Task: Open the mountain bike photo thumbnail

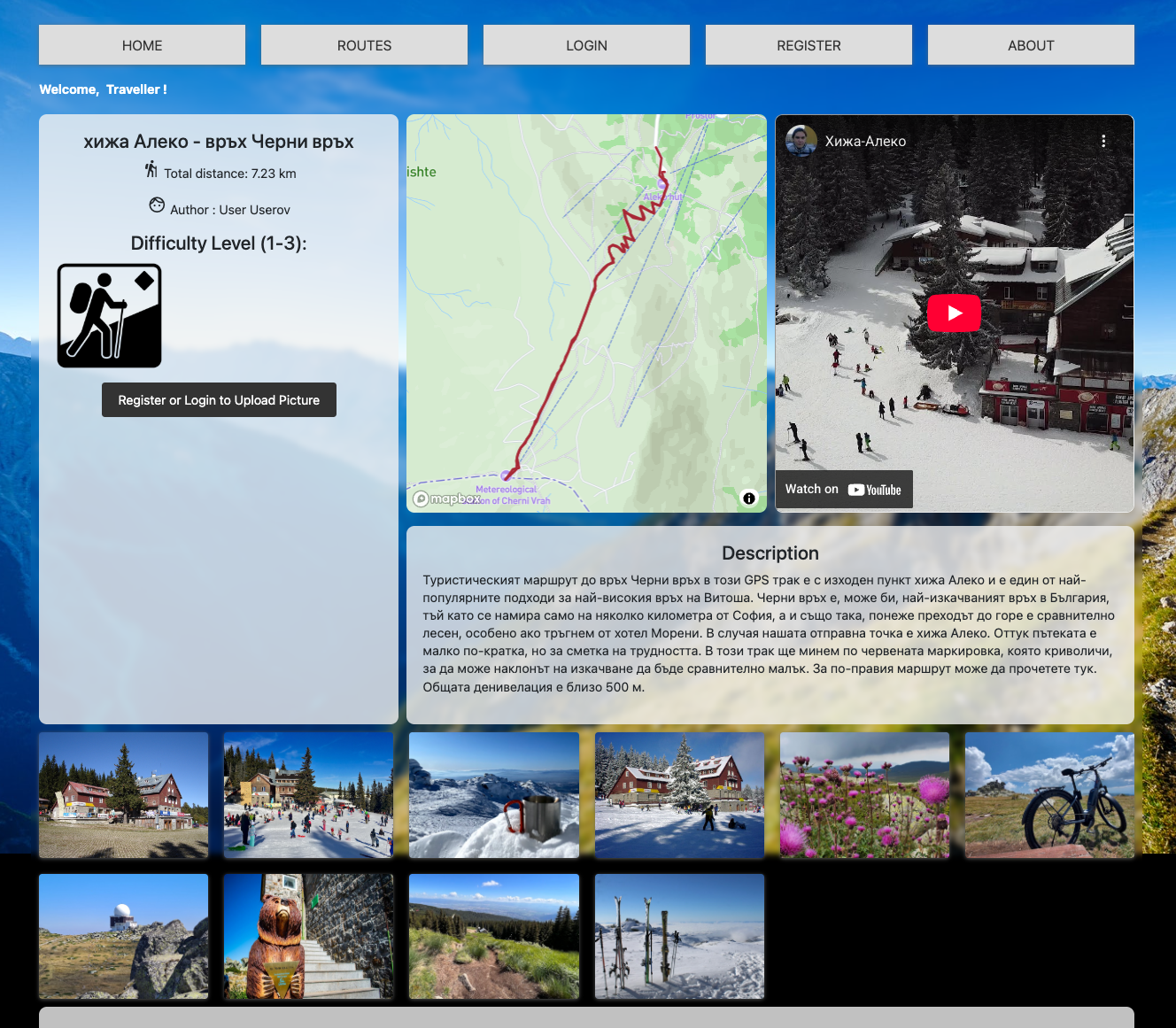Action: tap(1049, 795)
